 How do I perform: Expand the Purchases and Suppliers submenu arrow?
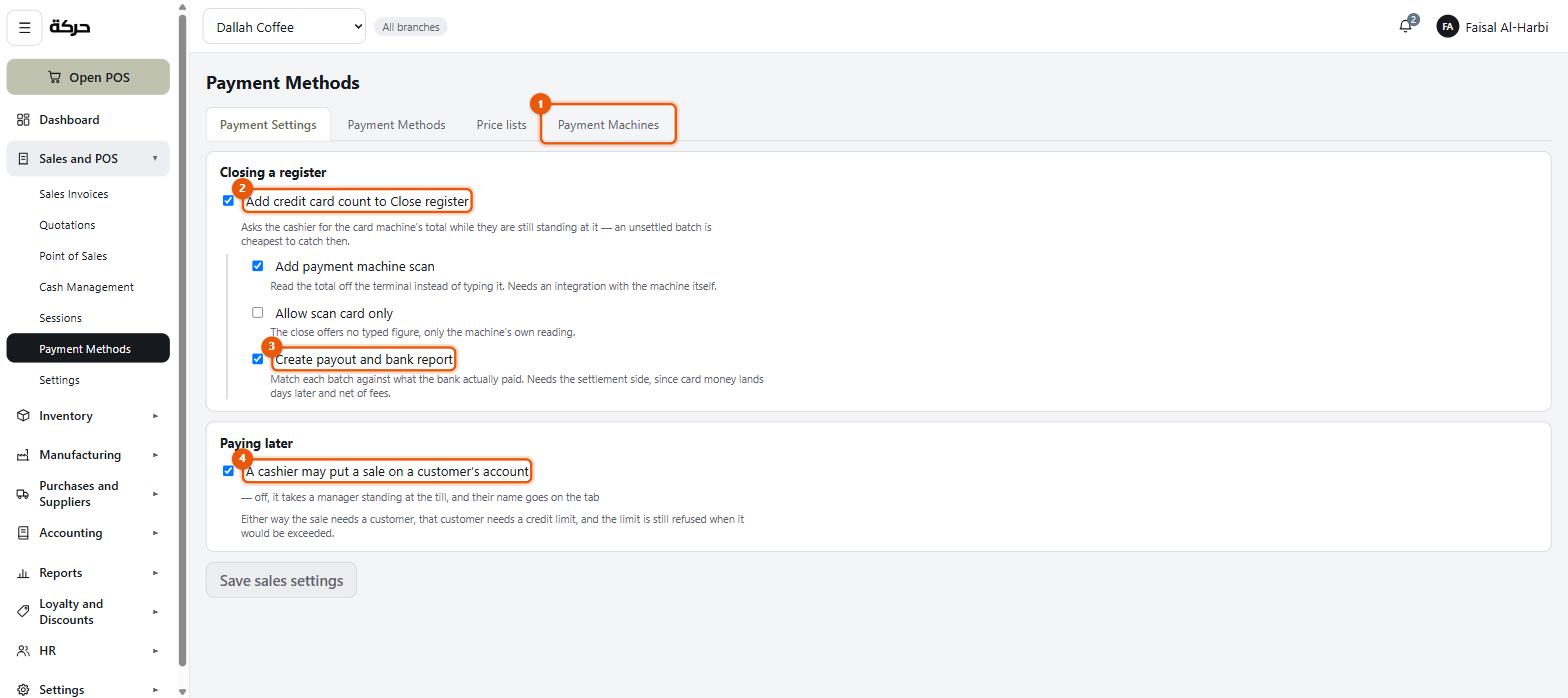click(155, 494)
